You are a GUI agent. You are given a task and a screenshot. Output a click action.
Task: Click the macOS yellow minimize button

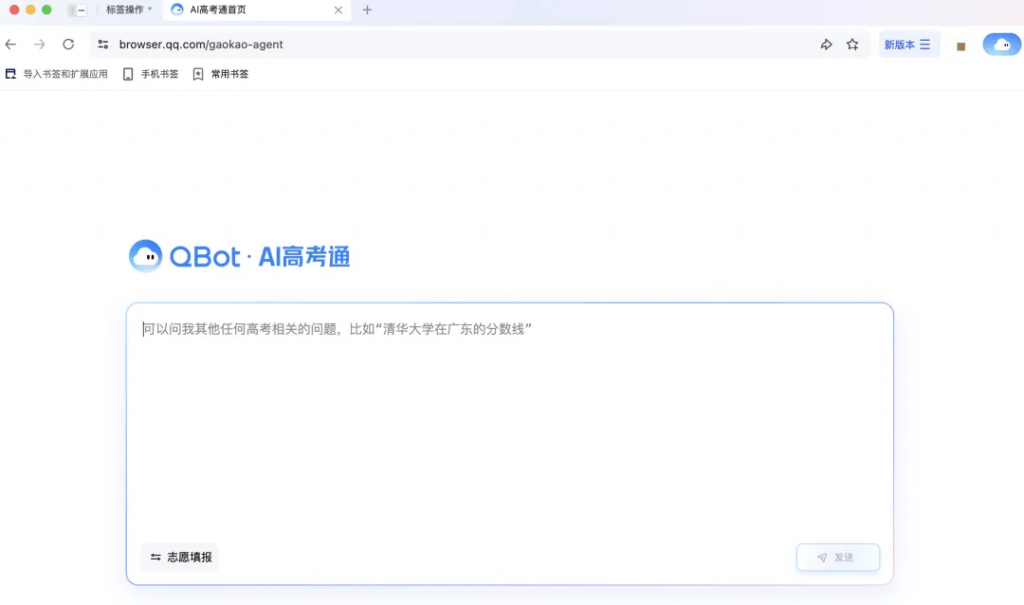tap(30, 10)
